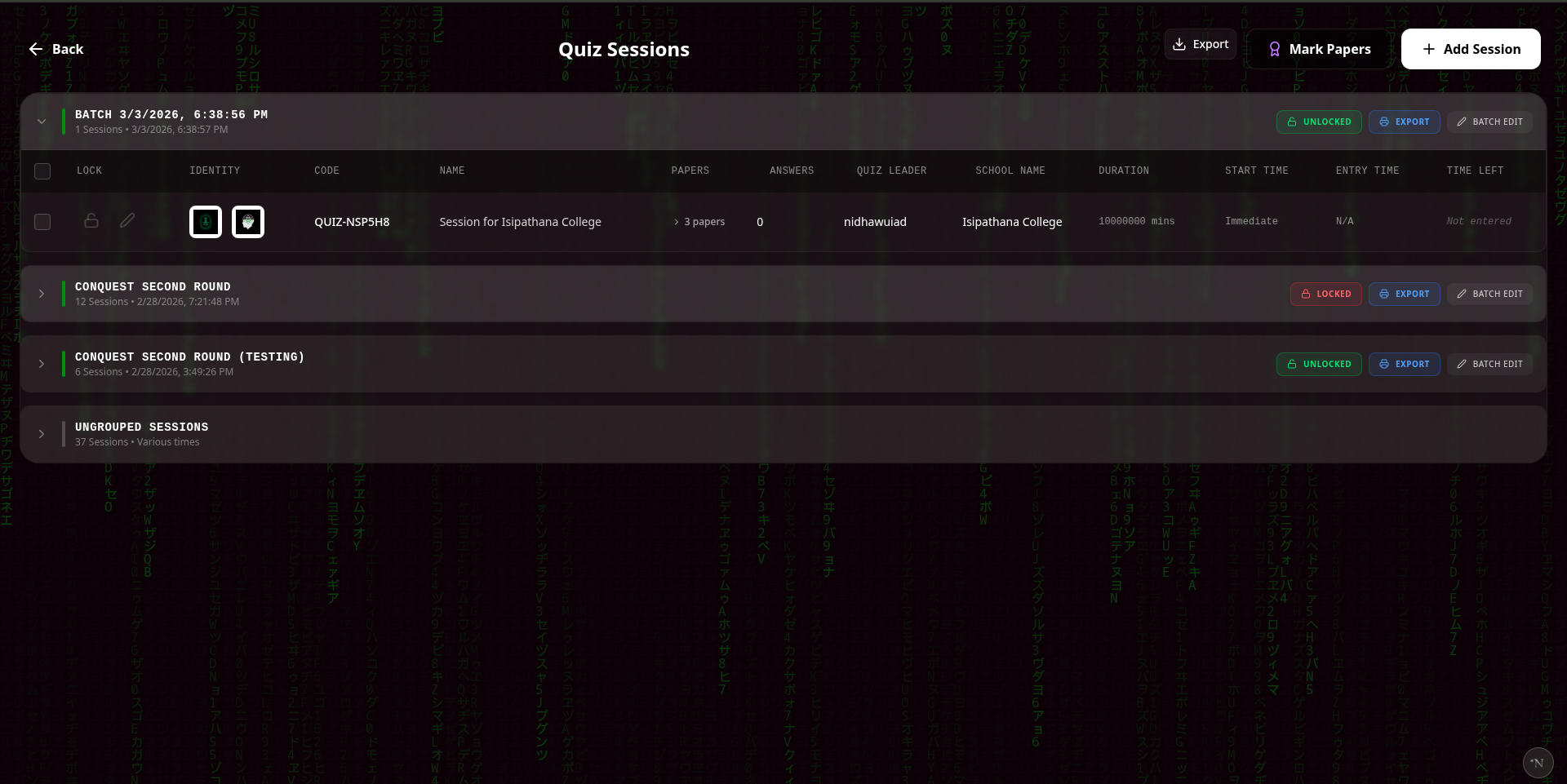Open the padlock icon to lock the session
The height and width of the screenshot is (784, 1567).
91,221
